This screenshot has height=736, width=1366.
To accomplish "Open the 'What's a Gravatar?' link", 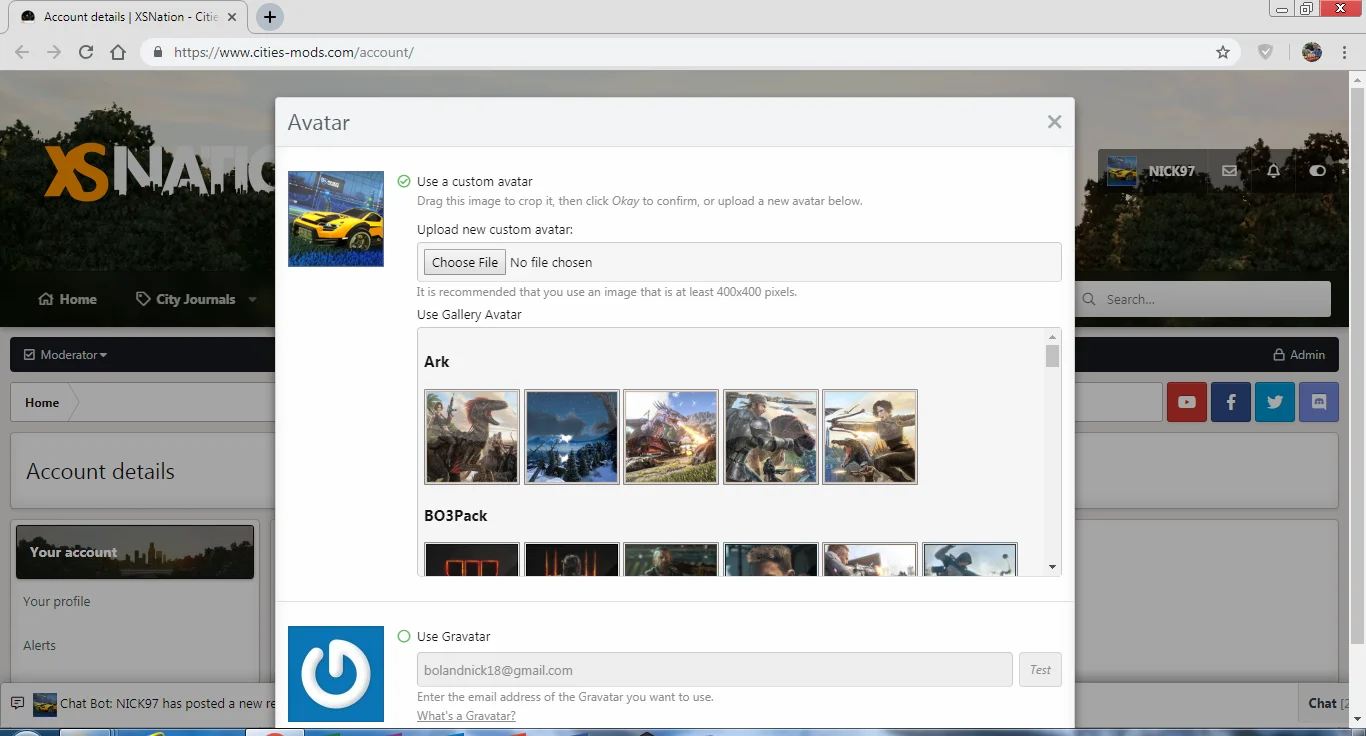I will pyautogui.click(x=466, y=716).
